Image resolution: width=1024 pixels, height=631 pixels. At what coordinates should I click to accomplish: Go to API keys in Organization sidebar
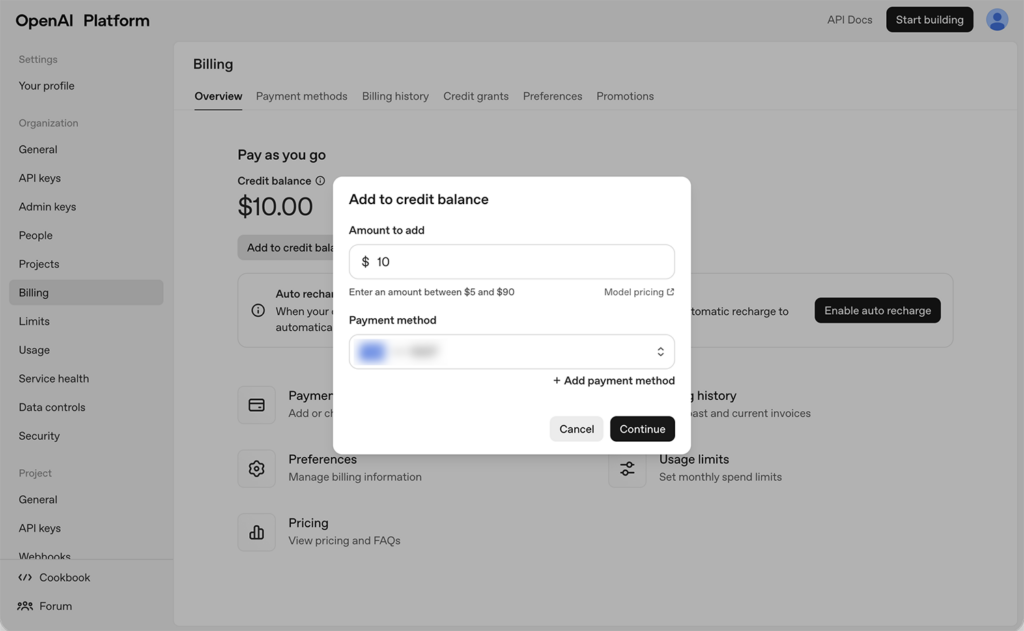click(40, 178)
